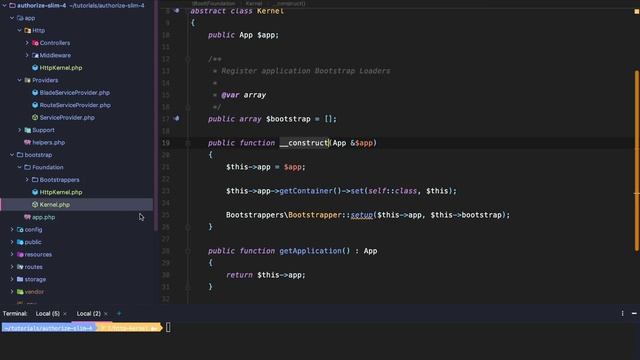Click the Support folder icon
Screen dimensions: 640x360
pos(27,130)
